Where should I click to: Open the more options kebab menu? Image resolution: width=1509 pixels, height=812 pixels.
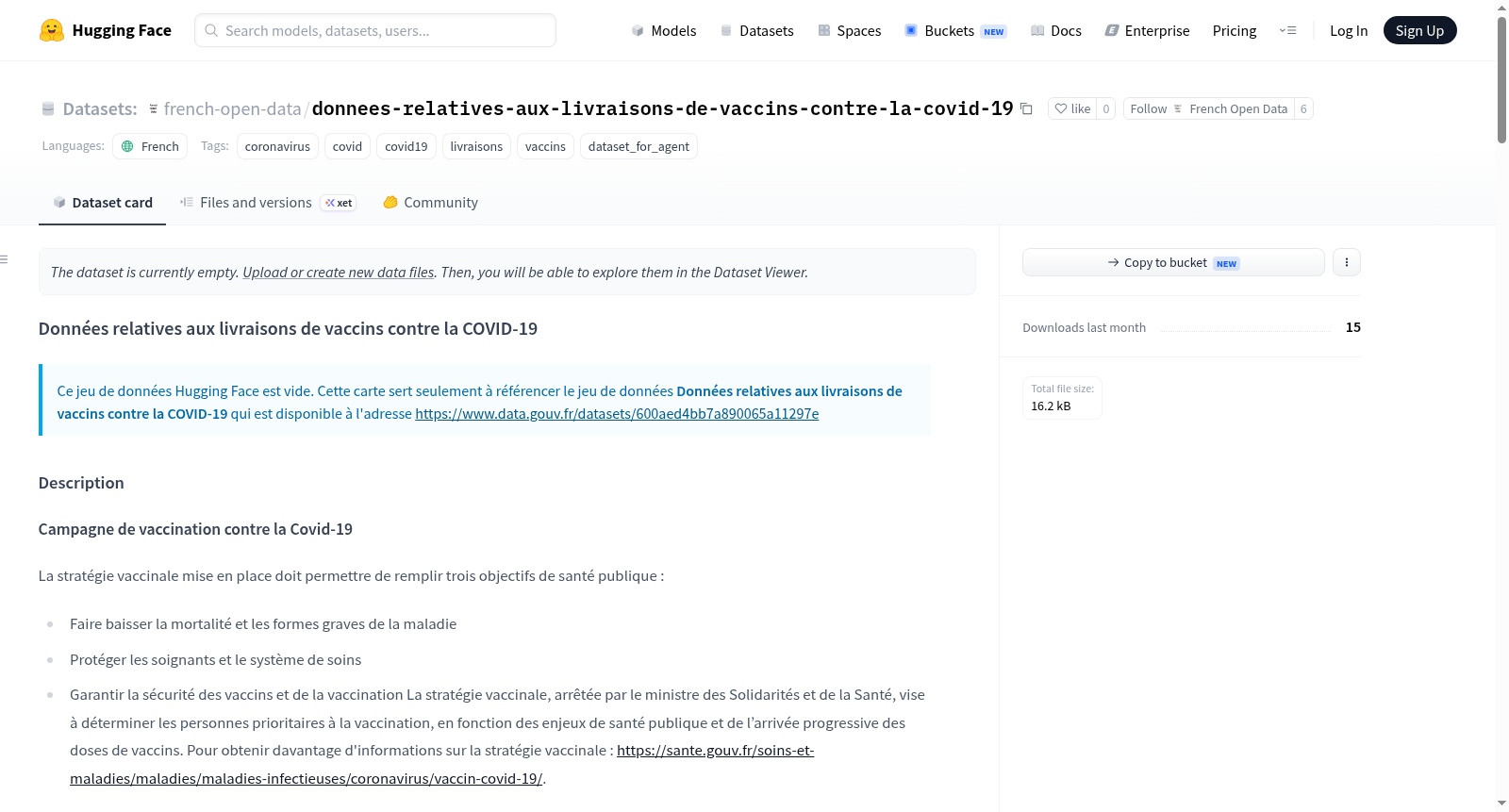click(1347, 262)
